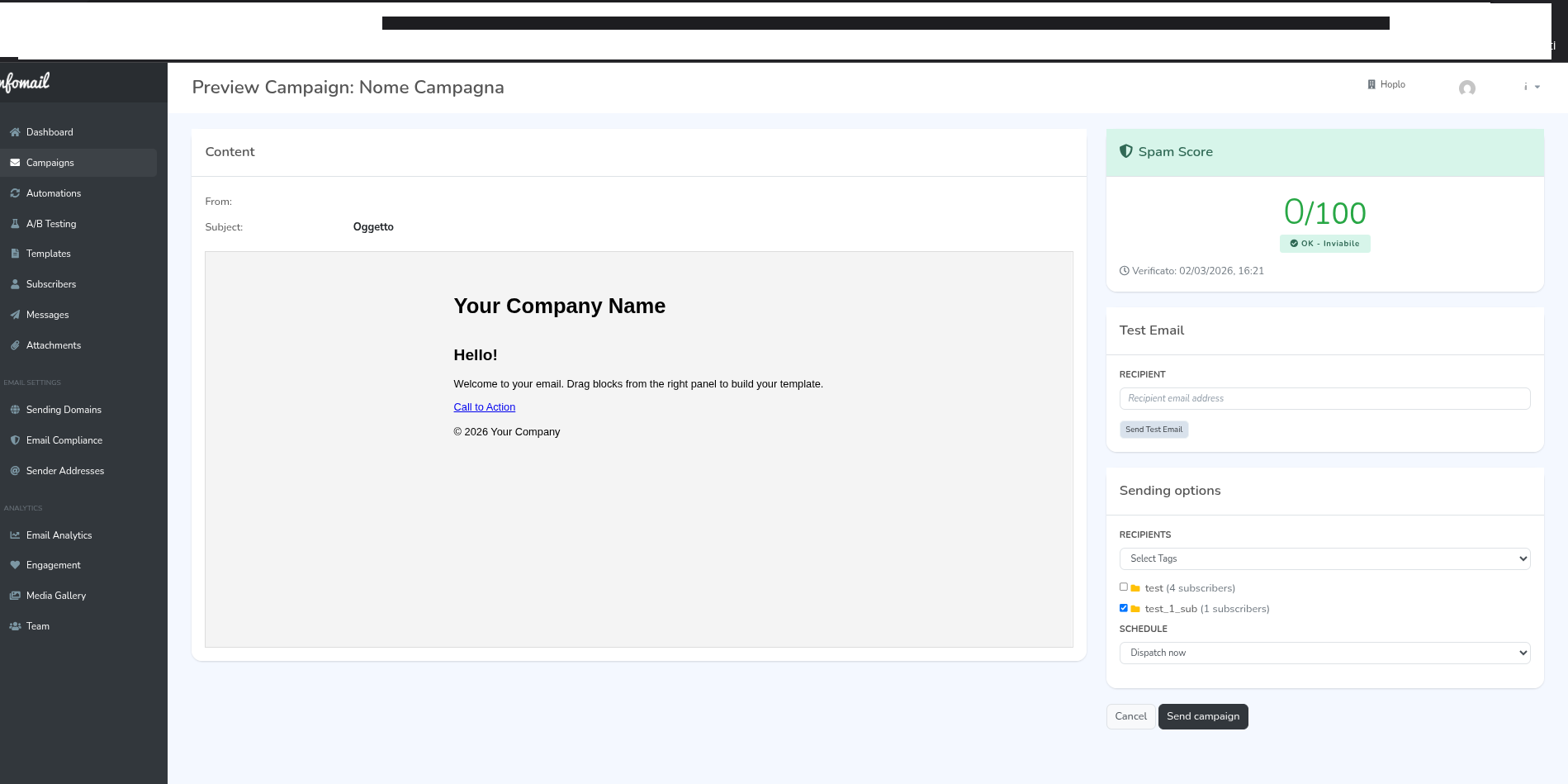Click the A/B Testing flask icon
Viewport: 1568px width, 784px height.
(x=15, y=224)
